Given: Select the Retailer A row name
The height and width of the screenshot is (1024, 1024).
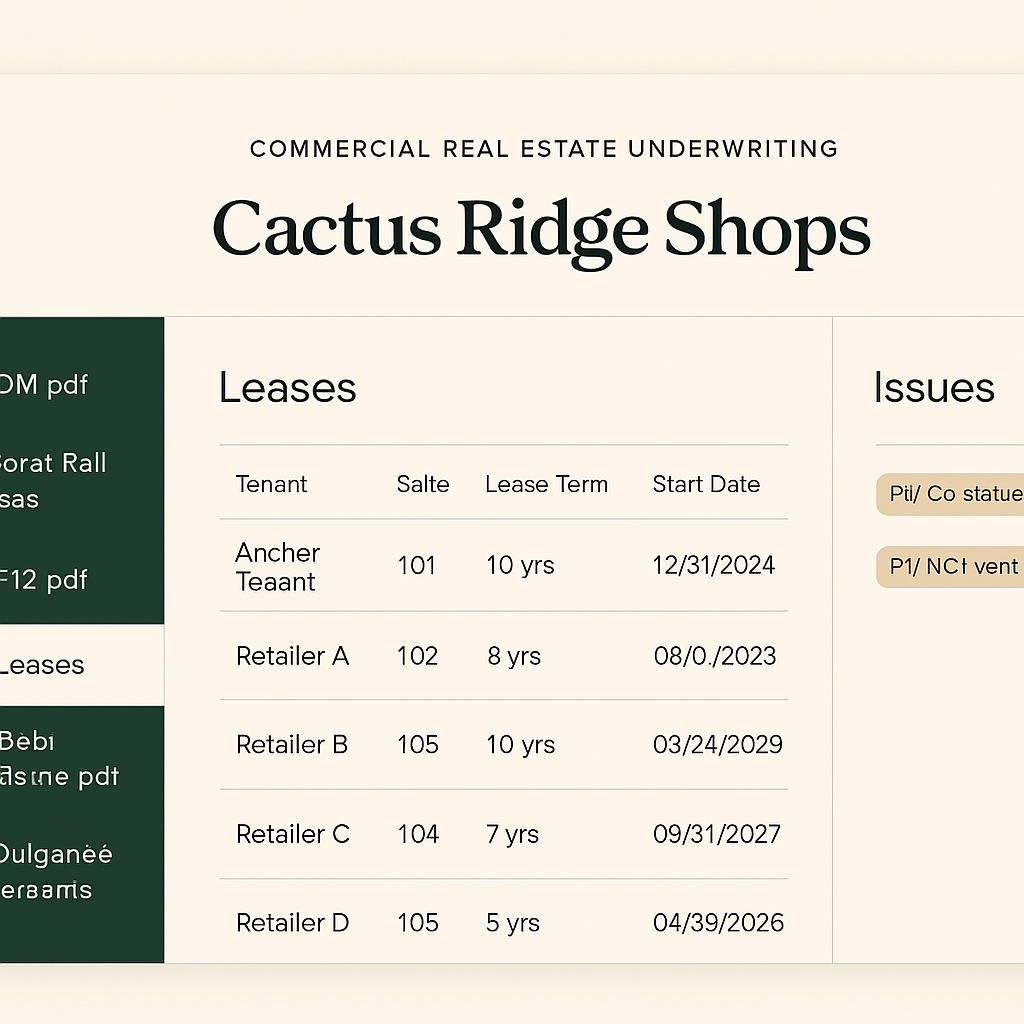Looking at the screenshot, I should point(293,656).
